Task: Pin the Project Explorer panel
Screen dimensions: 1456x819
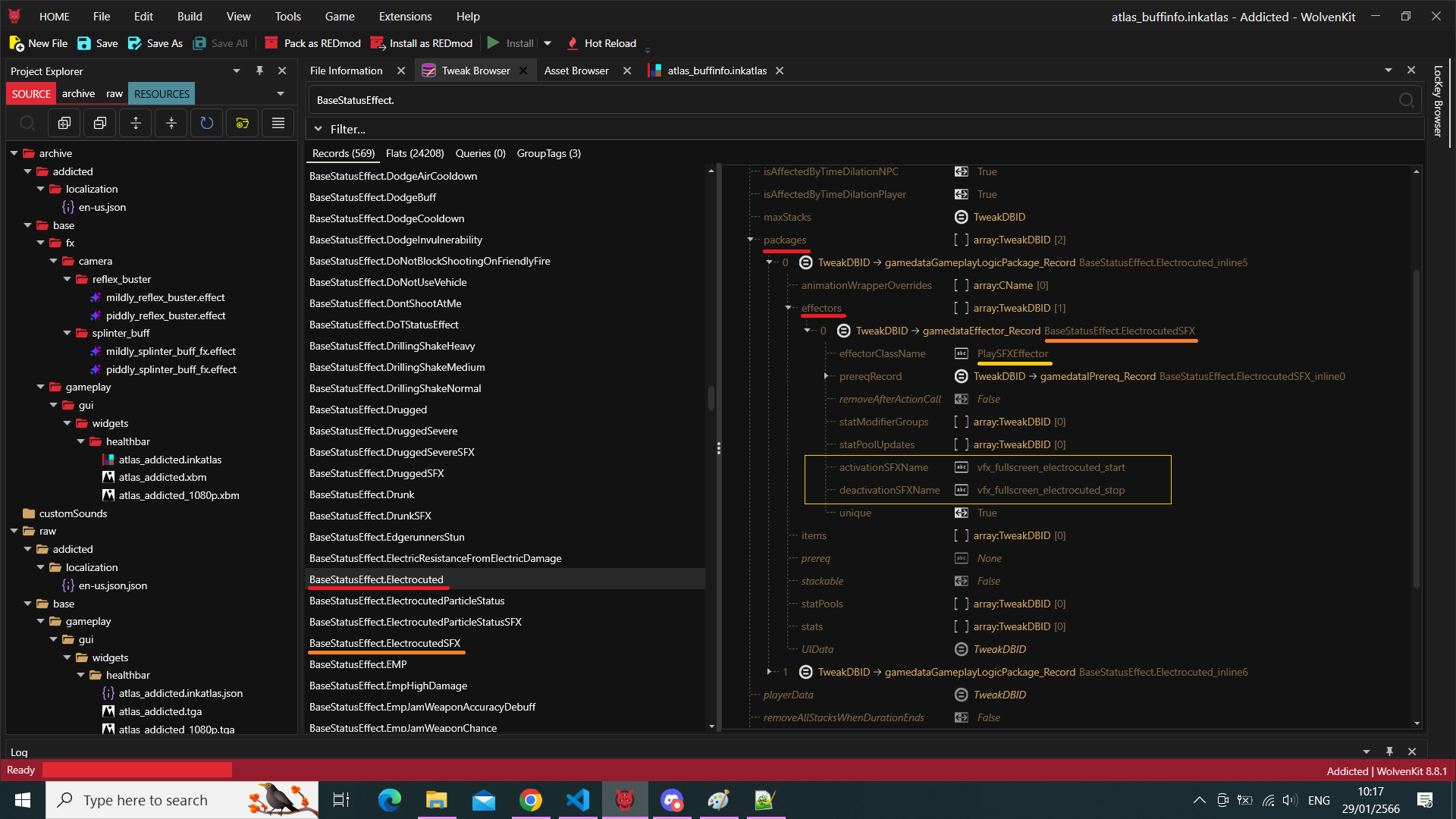Action: [259, 71]
